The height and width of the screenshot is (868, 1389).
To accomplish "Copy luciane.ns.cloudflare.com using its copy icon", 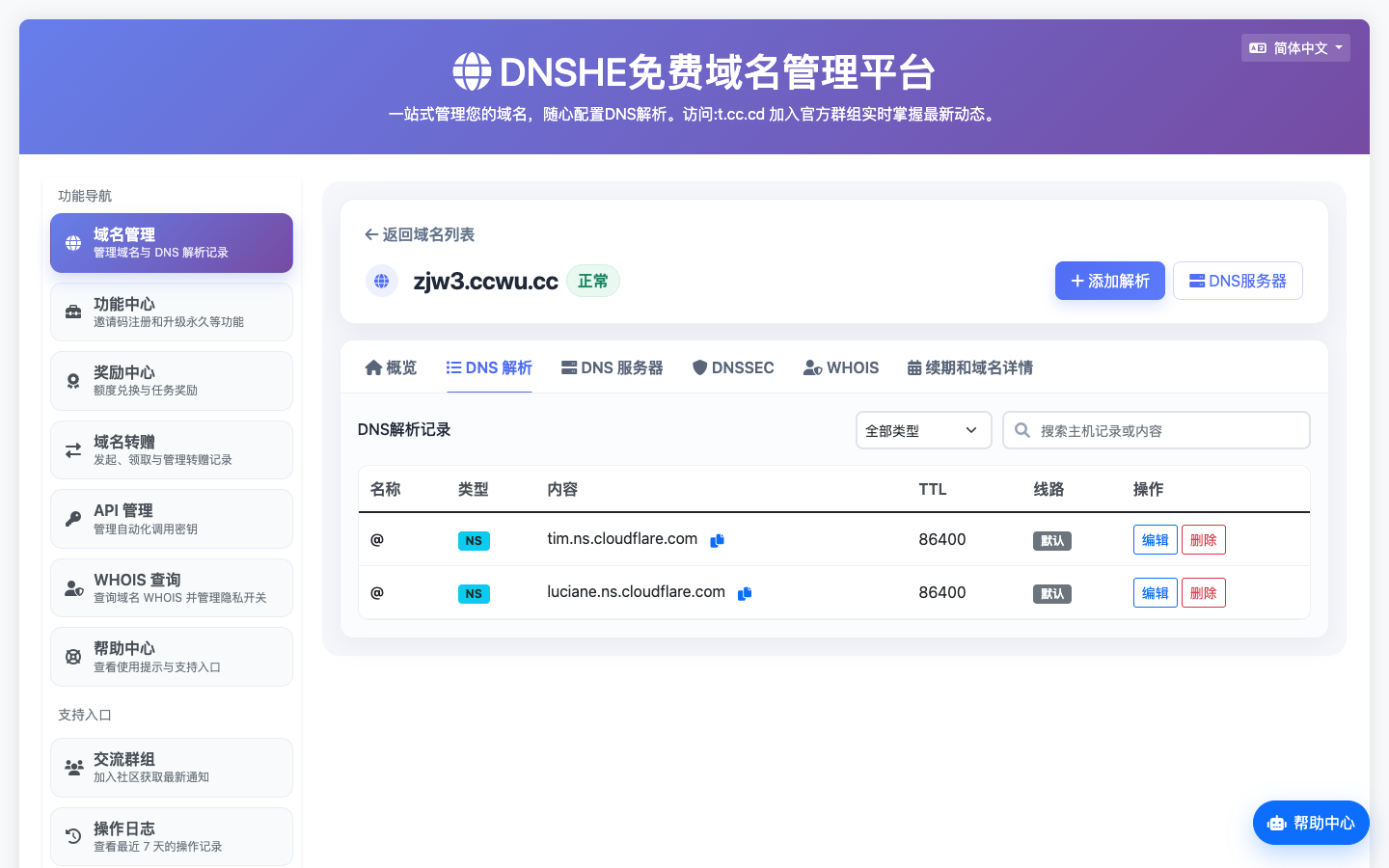I will [745, 593].
